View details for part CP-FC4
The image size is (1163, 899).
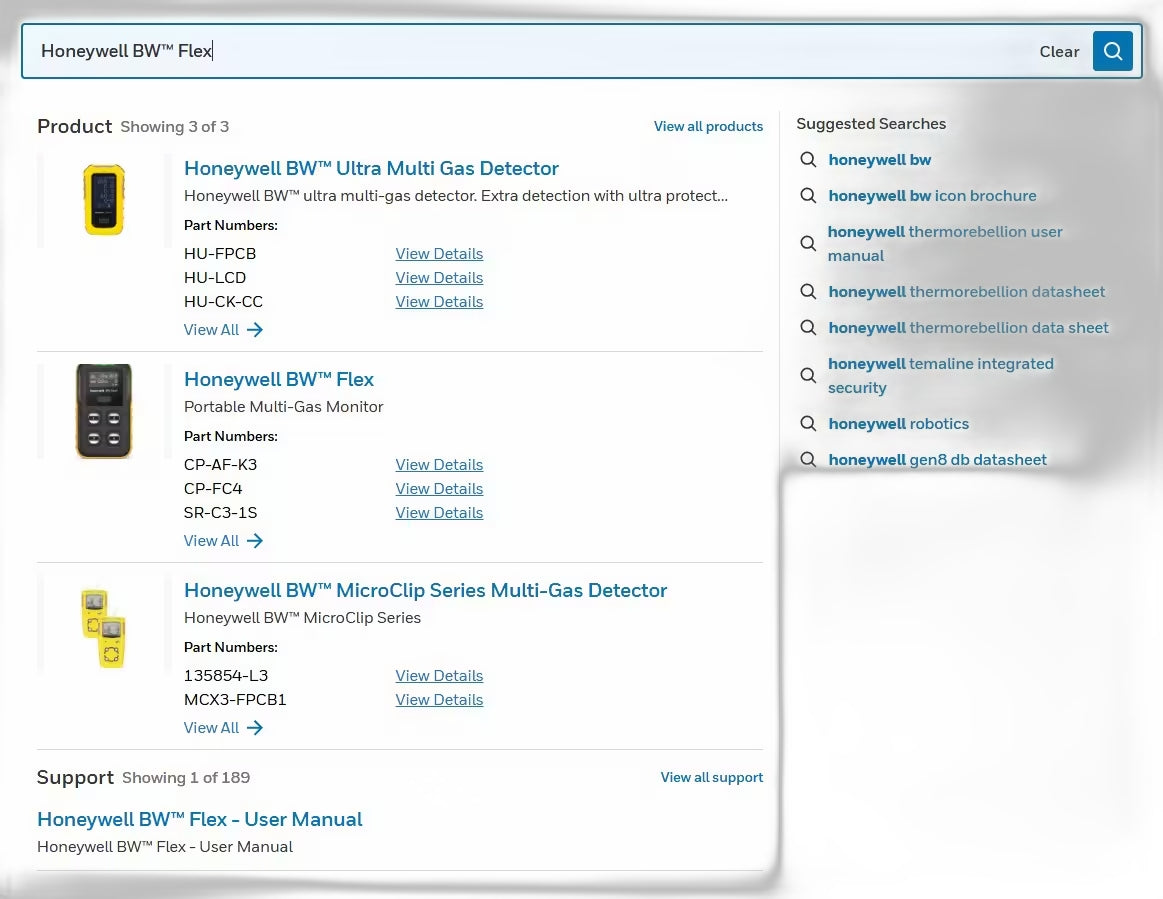439,489
